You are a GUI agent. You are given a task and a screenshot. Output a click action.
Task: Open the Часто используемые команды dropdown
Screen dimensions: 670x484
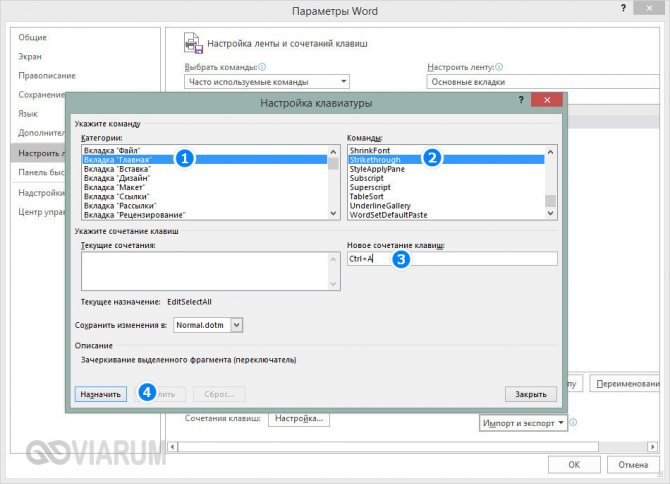pyautogui.click(x=267, y=82)
